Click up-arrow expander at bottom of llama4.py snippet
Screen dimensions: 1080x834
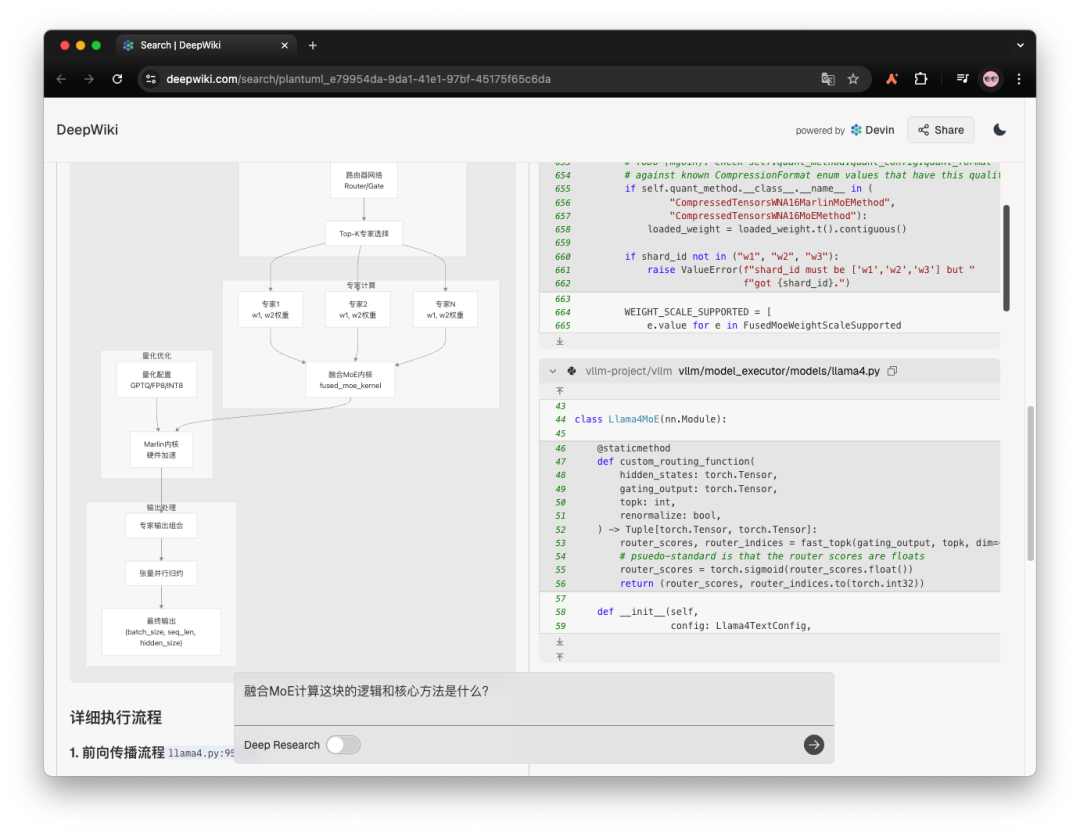[560, 657]
